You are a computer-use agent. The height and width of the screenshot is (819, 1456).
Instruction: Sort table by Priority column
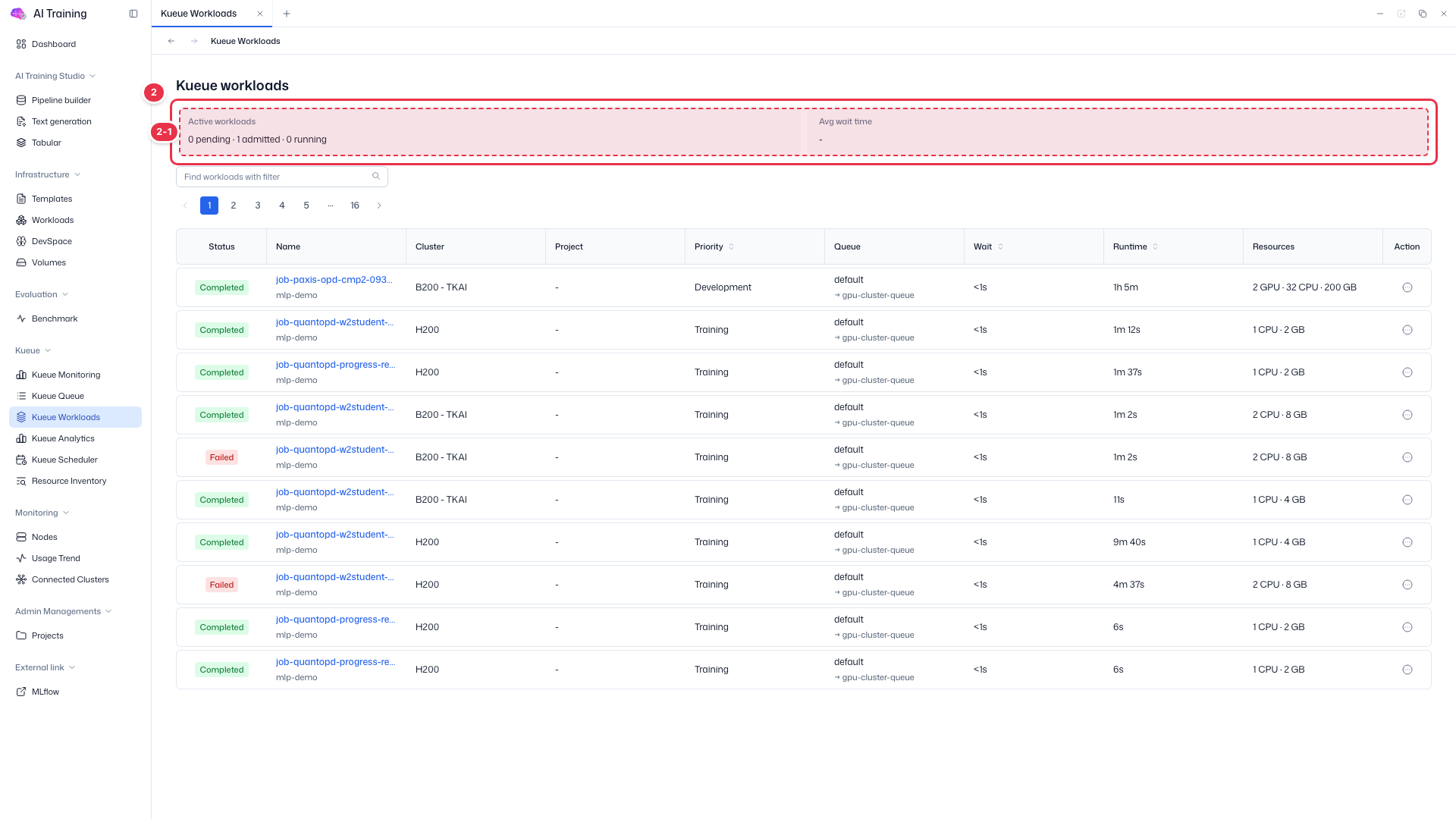coord(731,246)
